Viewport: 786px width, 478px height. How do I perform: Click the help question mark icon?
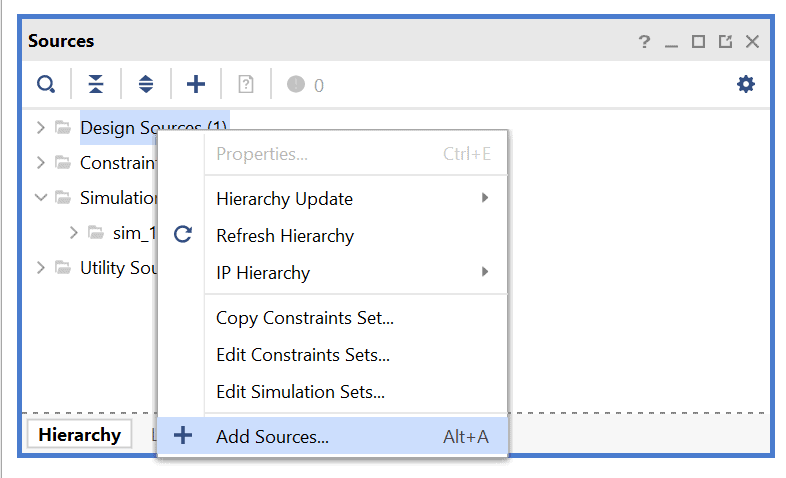pos(644,42)
